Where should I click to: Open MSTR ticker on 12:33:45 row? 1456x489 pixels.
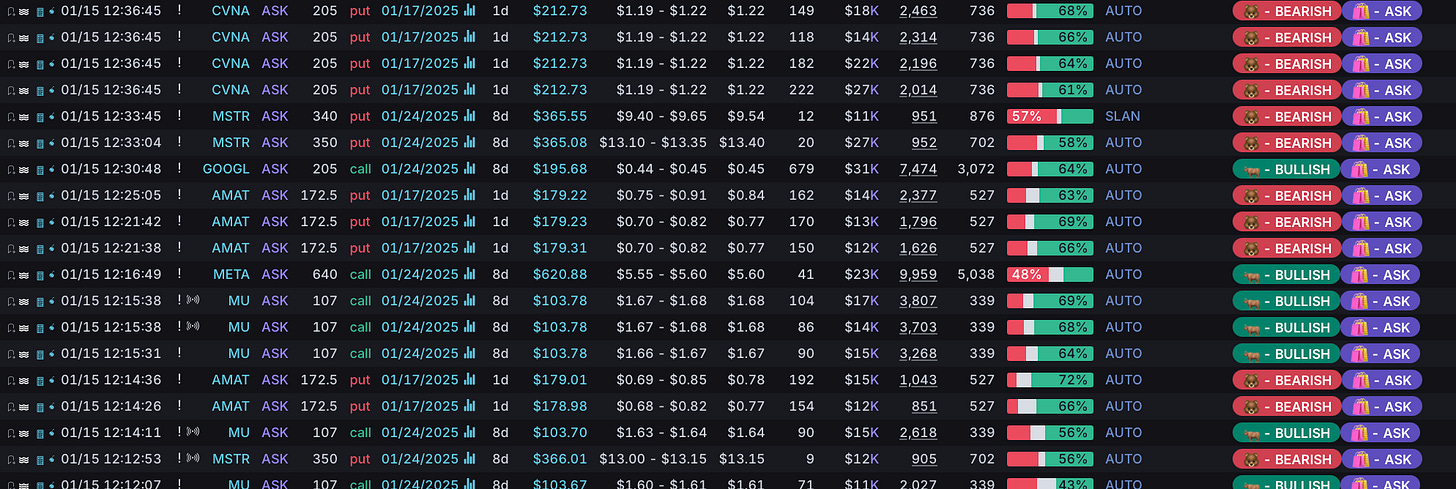pos(231,116)
